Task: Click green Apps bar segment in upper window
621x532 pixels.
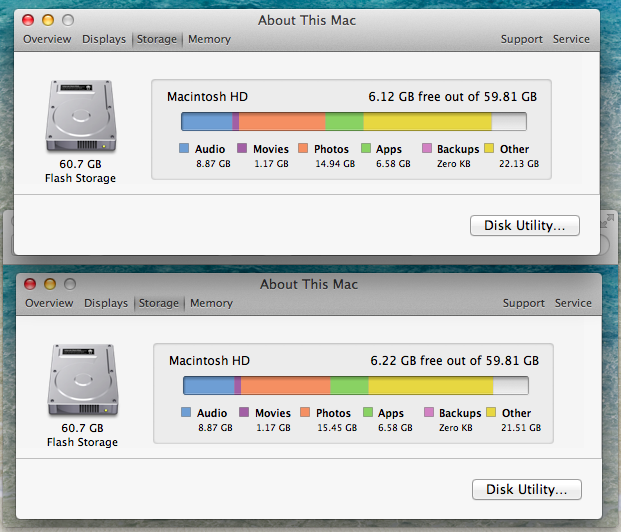Action: (x=345, y=122)
